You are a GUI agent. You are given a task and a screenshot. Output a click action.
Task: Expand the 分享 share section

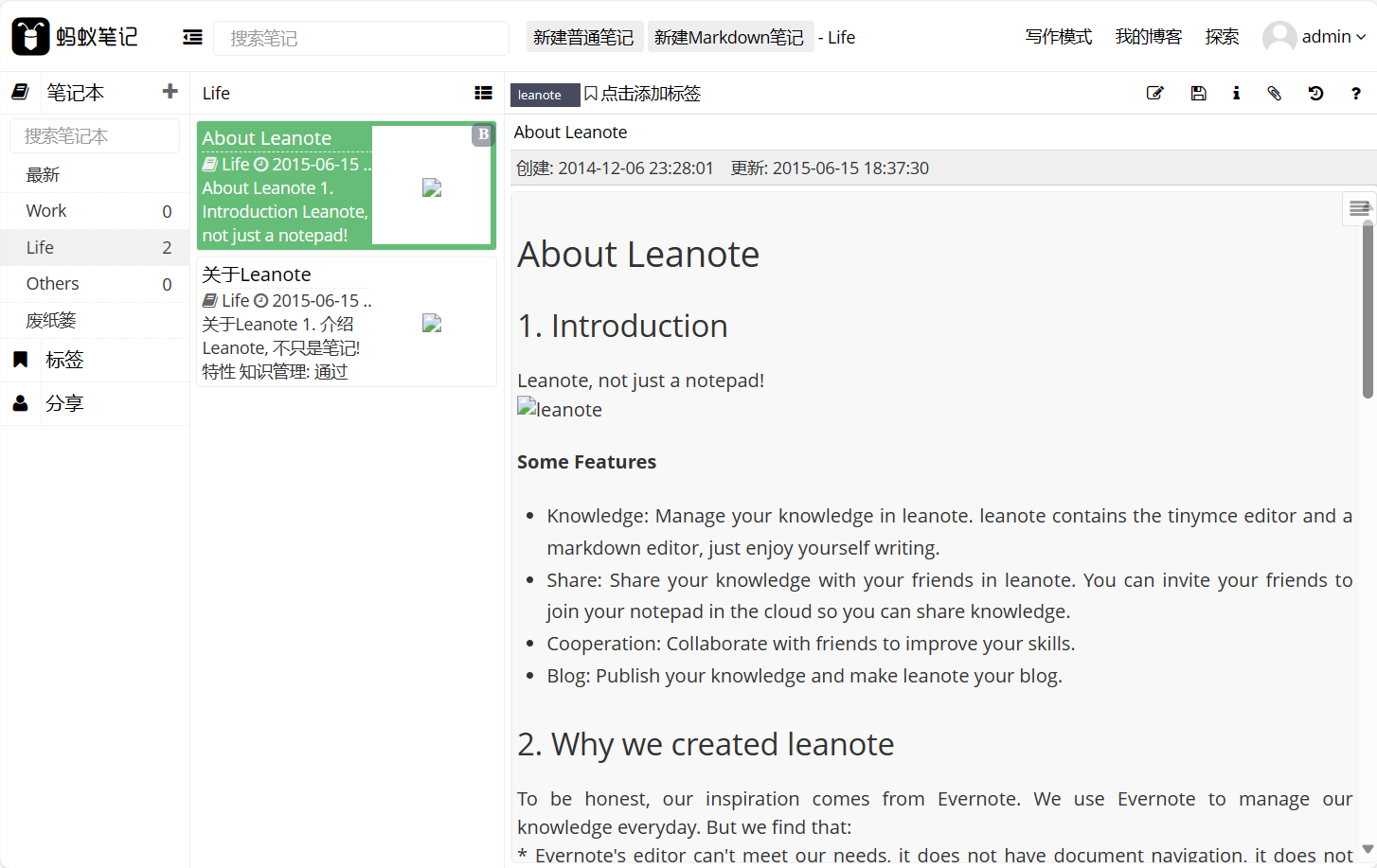64,403
